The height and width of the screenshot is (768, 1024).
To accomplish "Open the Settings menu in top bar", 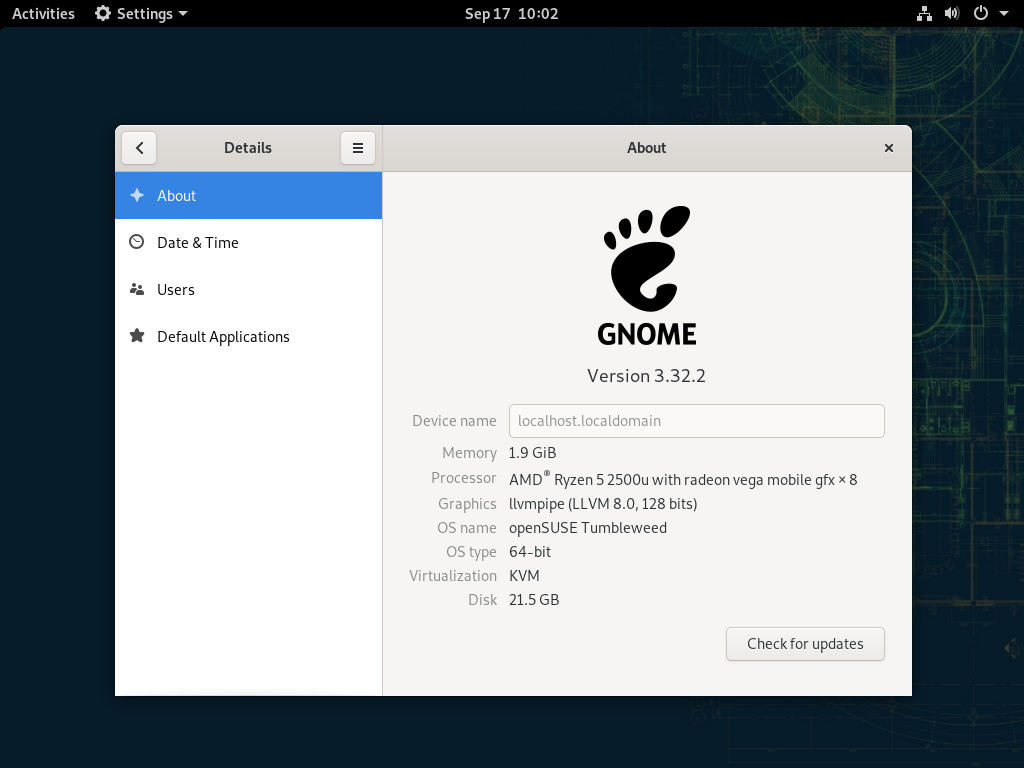I will [140, 13].
